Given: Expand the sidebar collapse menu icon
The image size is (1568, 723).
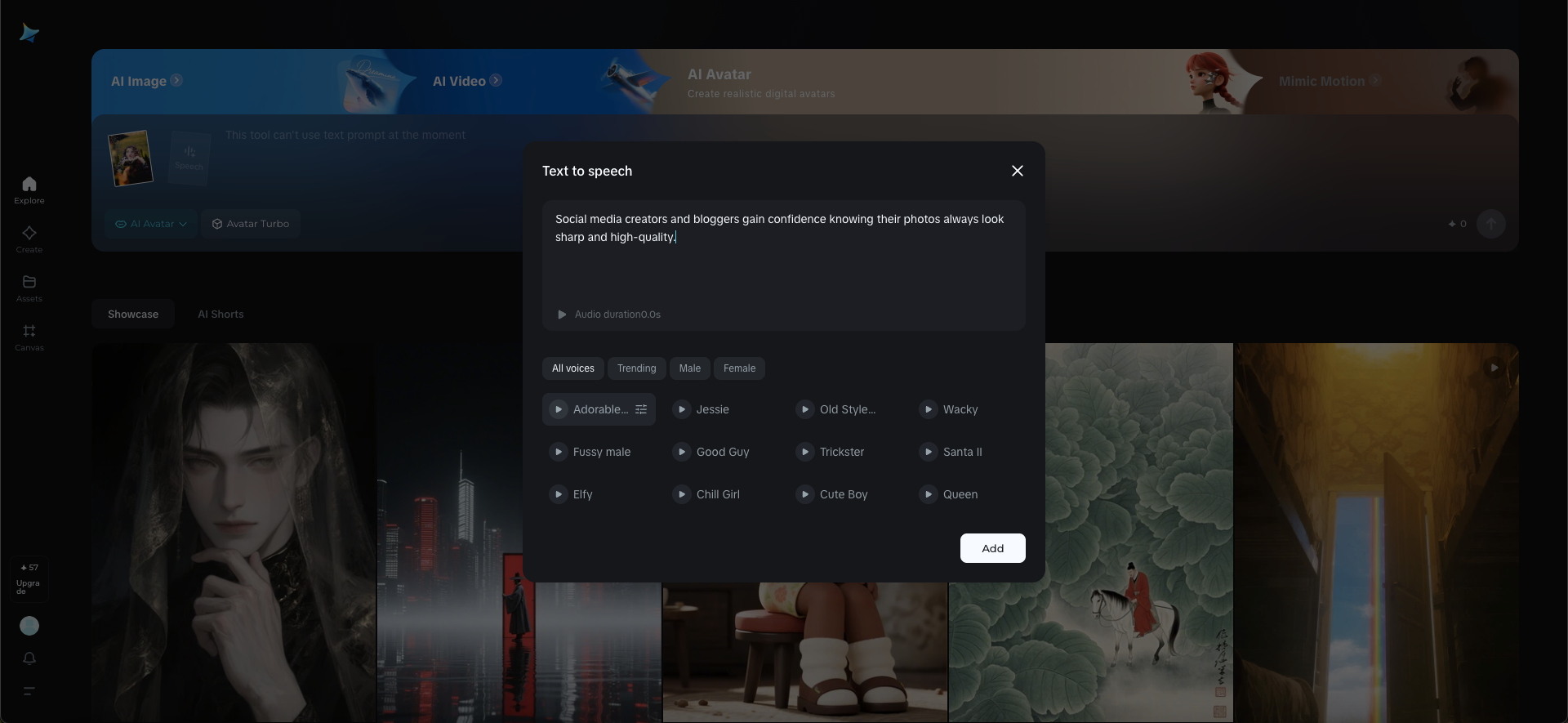Looking at the screenshot, I should click(29, 691).
